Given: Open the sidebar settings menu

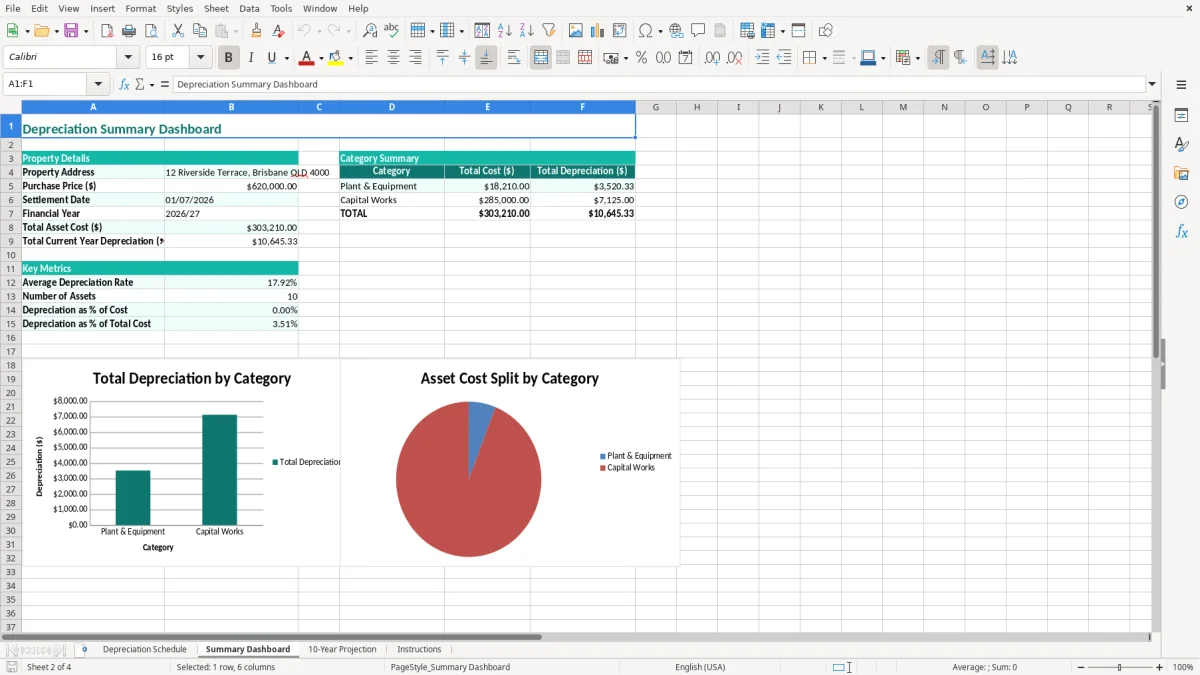Looking at the screenshot, I should tap(1181, 84).
